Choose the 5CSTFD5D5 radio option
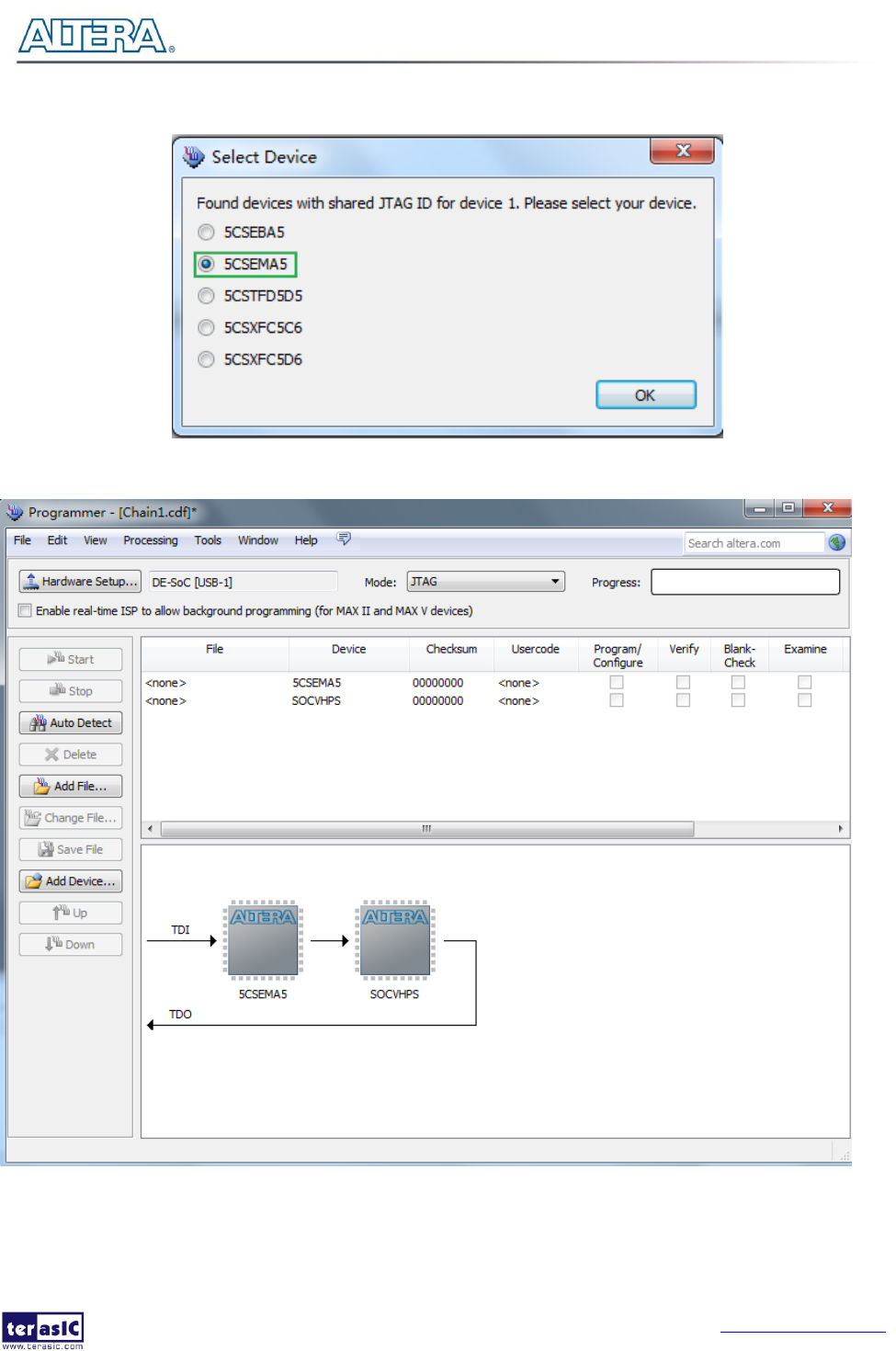Screen dimensions: 896x1351 click(x=207, y=296)
